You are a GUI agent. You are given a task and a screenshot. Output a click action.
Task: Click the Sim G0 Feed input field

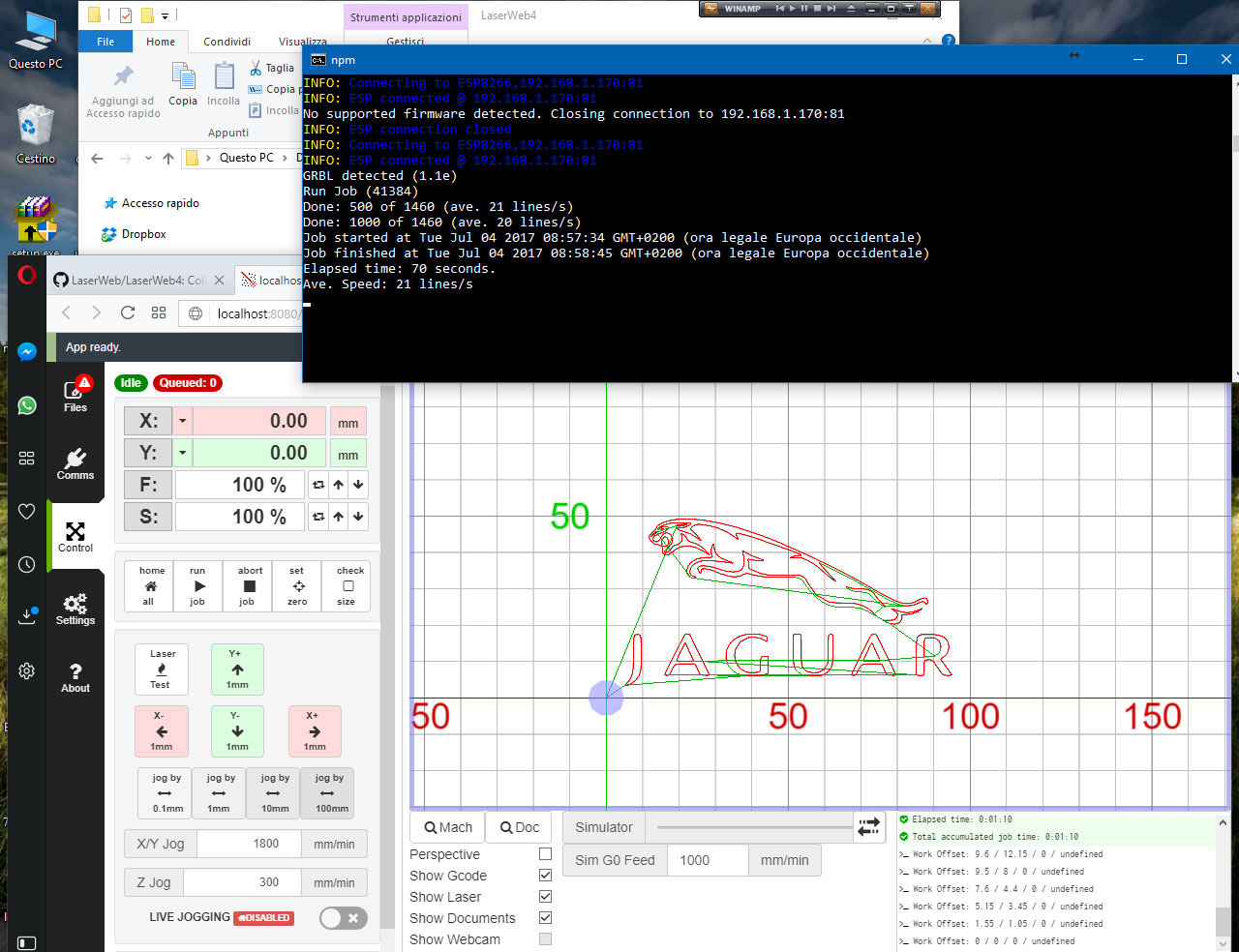pos(708,860)
